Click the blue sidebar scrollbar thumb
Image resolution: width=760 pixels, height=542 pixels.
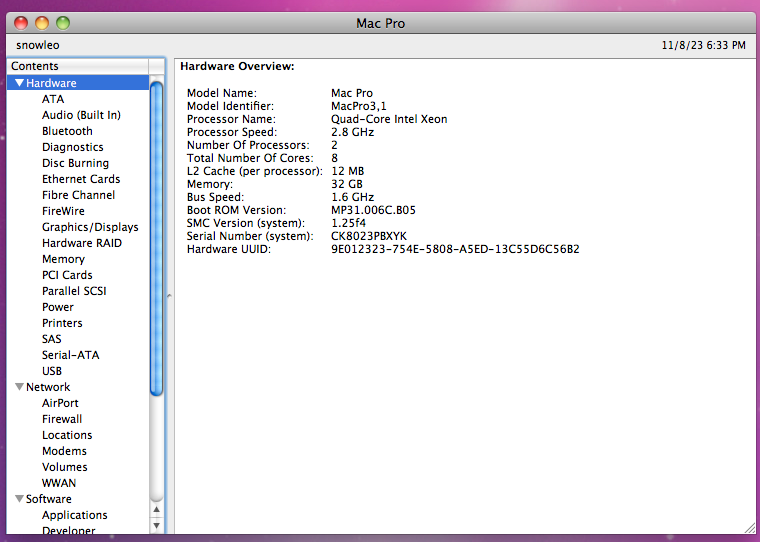coord(157,239)
